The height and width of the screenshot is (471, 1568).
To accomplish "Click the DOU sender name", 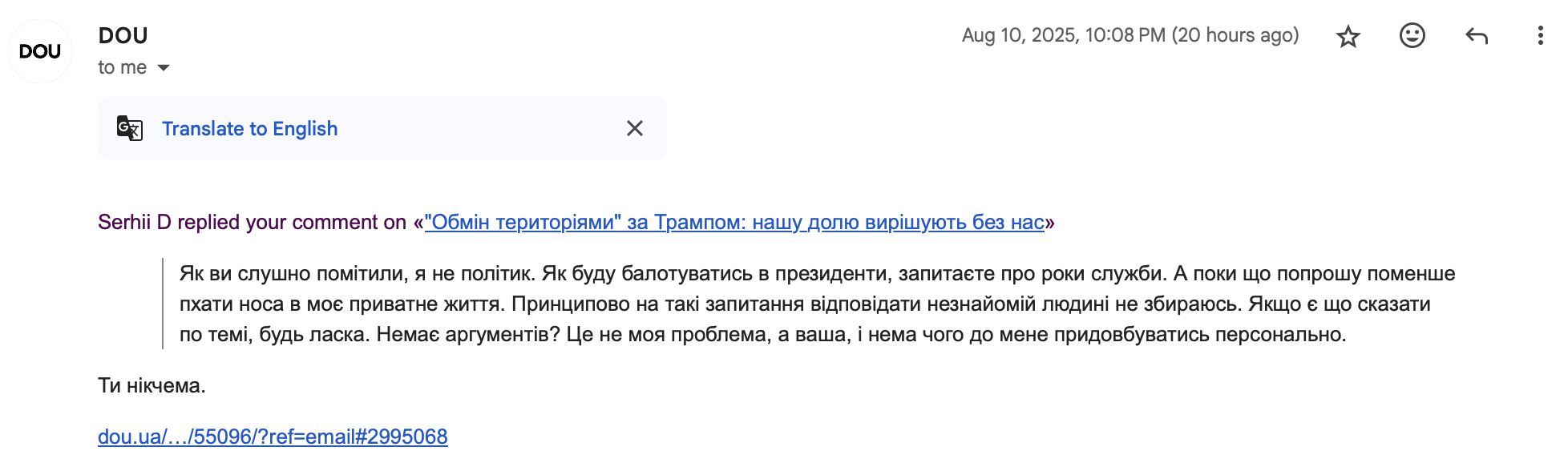I will (123, 36).
